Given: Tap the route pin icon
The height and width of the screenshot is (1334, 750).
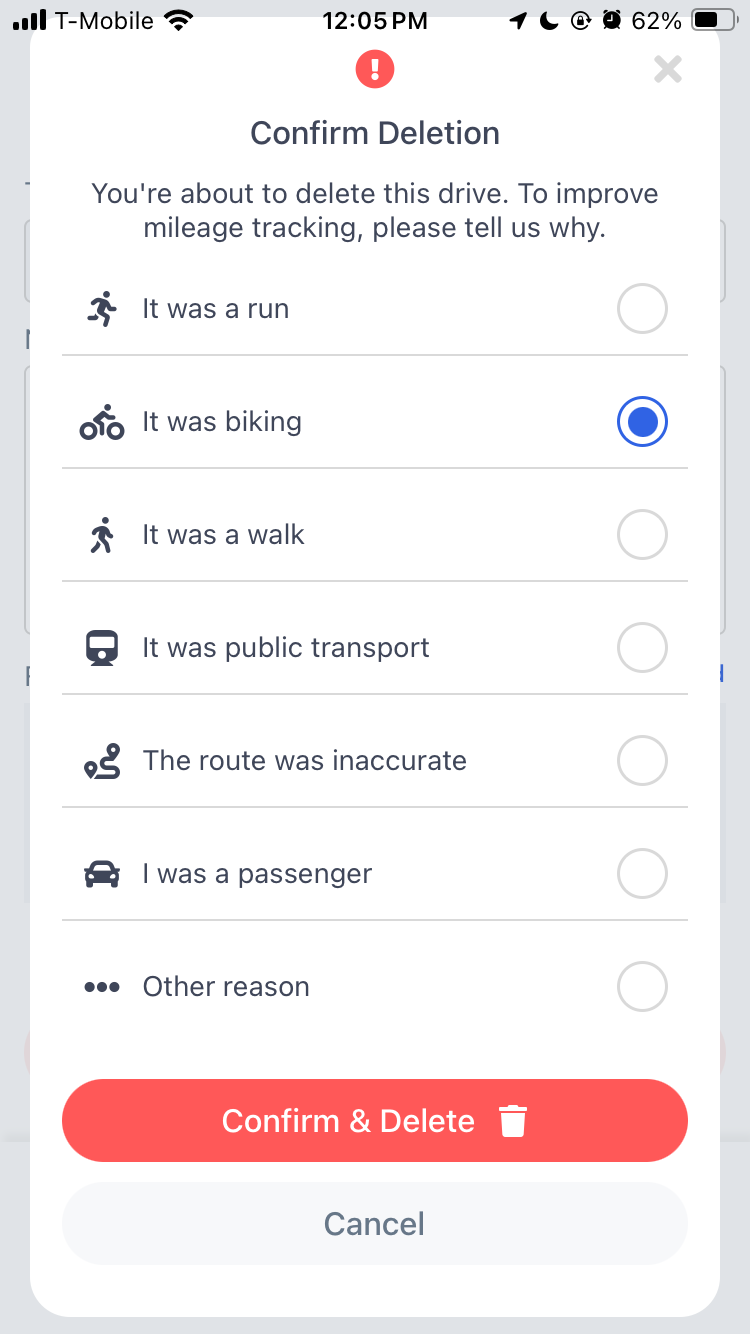Looking at the screenshot, I should point(102,762).
